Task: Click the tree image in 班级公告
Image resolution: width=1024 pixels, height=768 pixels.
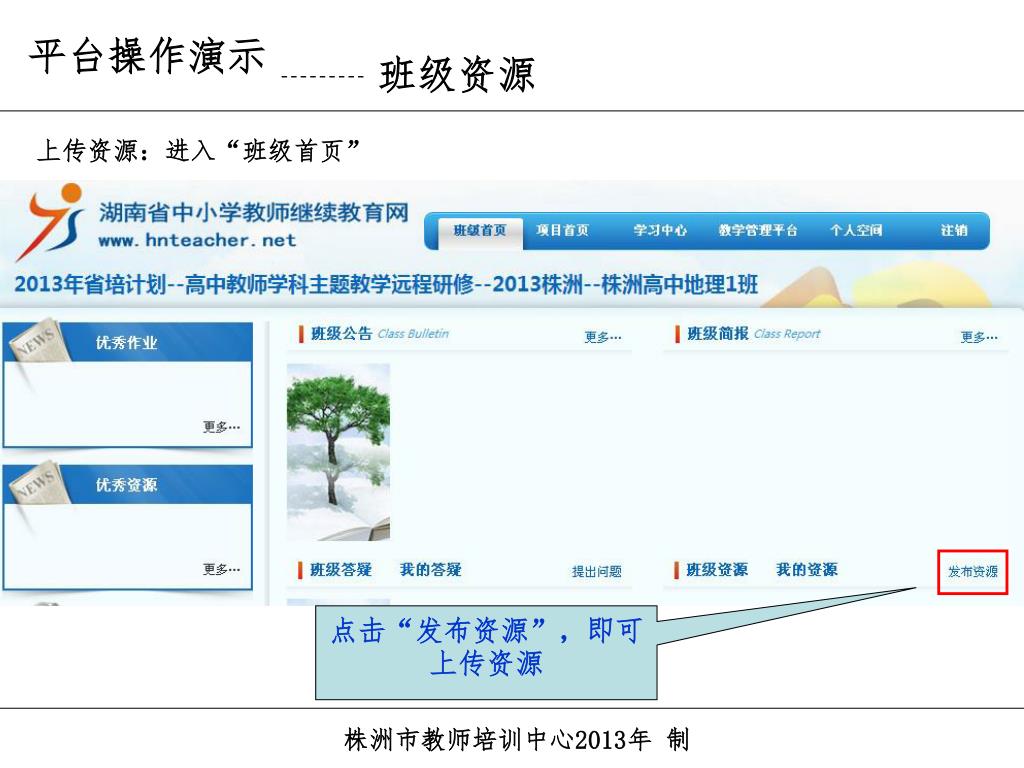Action: point(338,452)
